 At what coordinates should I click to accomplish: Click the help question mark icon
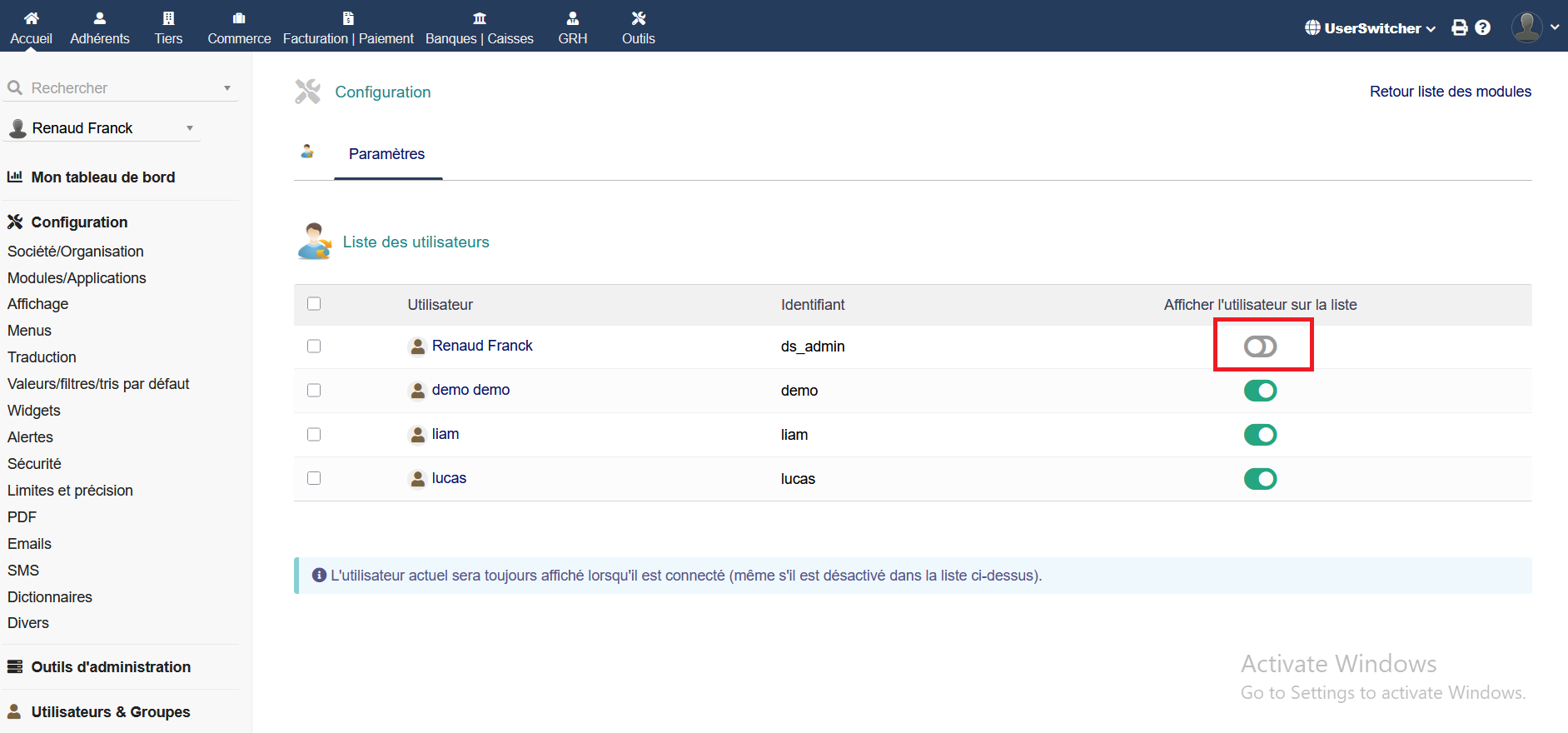tap(1482, 27)
